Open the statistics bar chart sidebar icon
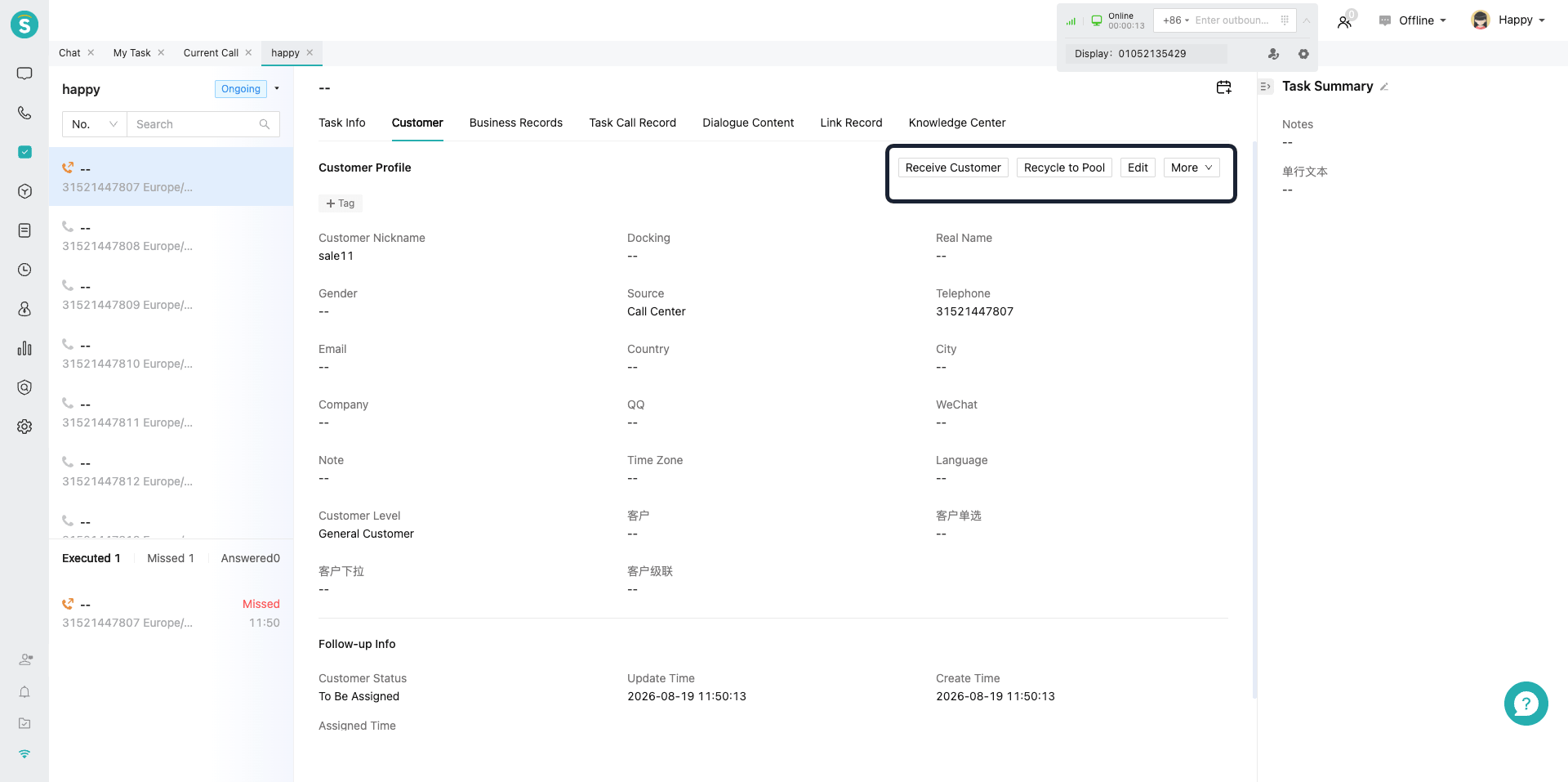Viewport: 1568px width, 782px height. pos(24,348)
